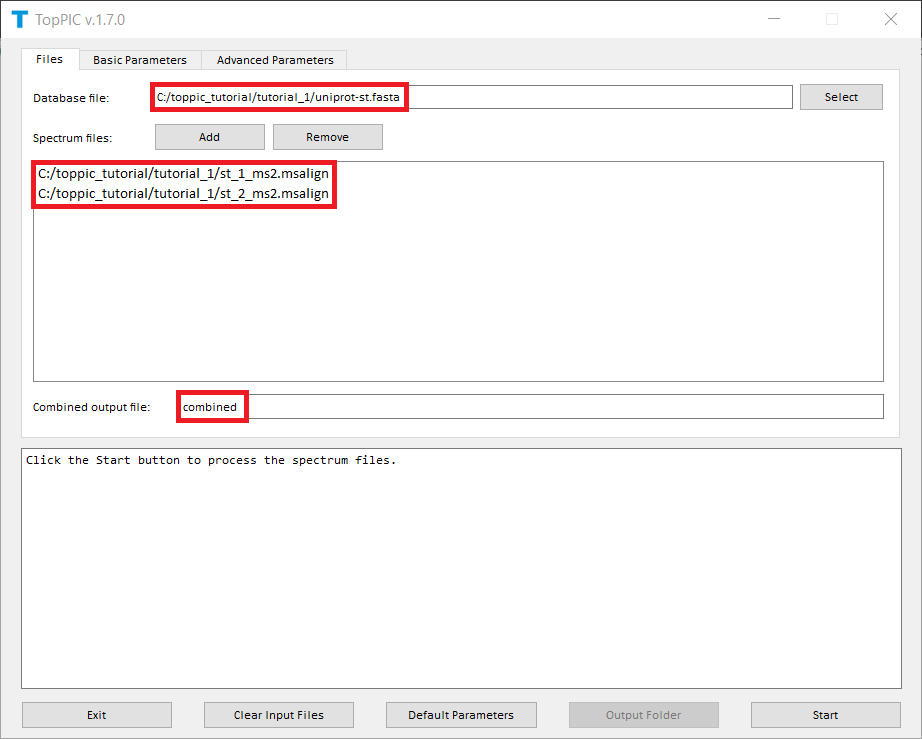Click Clear Input Files button
The image size is (922, 739).
[x=279, y=715]
